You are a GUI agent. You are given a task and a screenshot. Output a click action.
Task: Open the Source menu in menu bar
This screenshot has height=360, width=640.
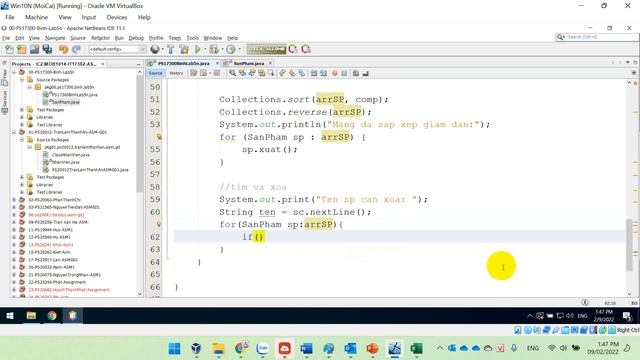78,38
